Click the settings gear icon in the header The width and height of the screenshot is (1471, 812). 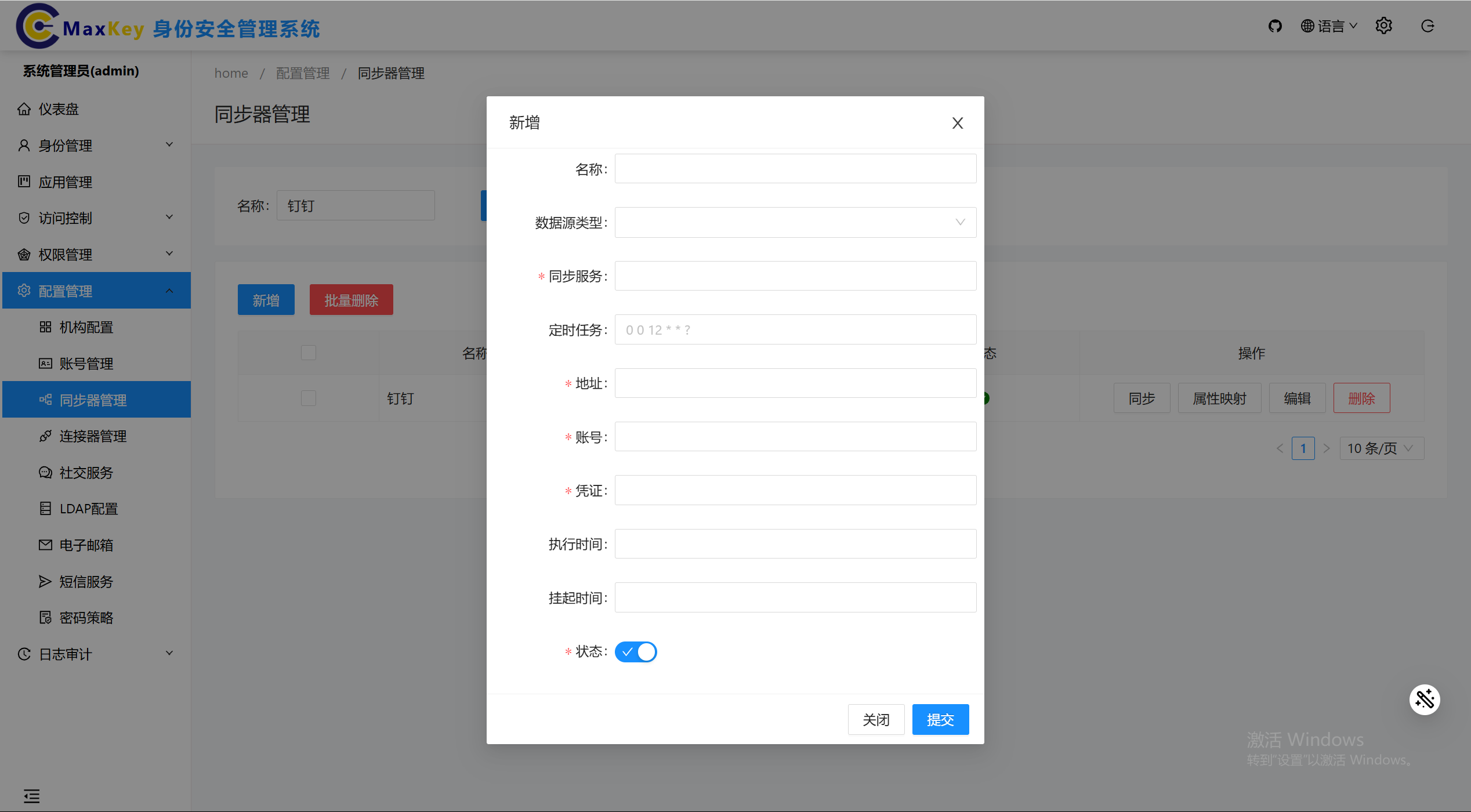pos(1384,26)
